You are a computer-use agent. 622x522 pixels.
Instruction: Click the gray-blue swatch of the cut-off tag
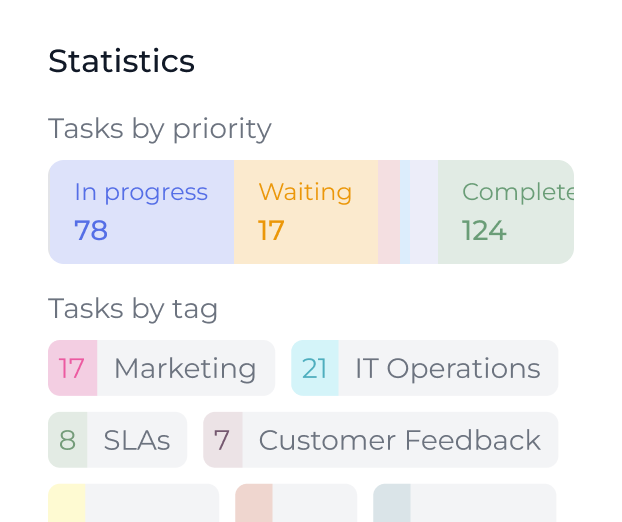click(392, 503)
